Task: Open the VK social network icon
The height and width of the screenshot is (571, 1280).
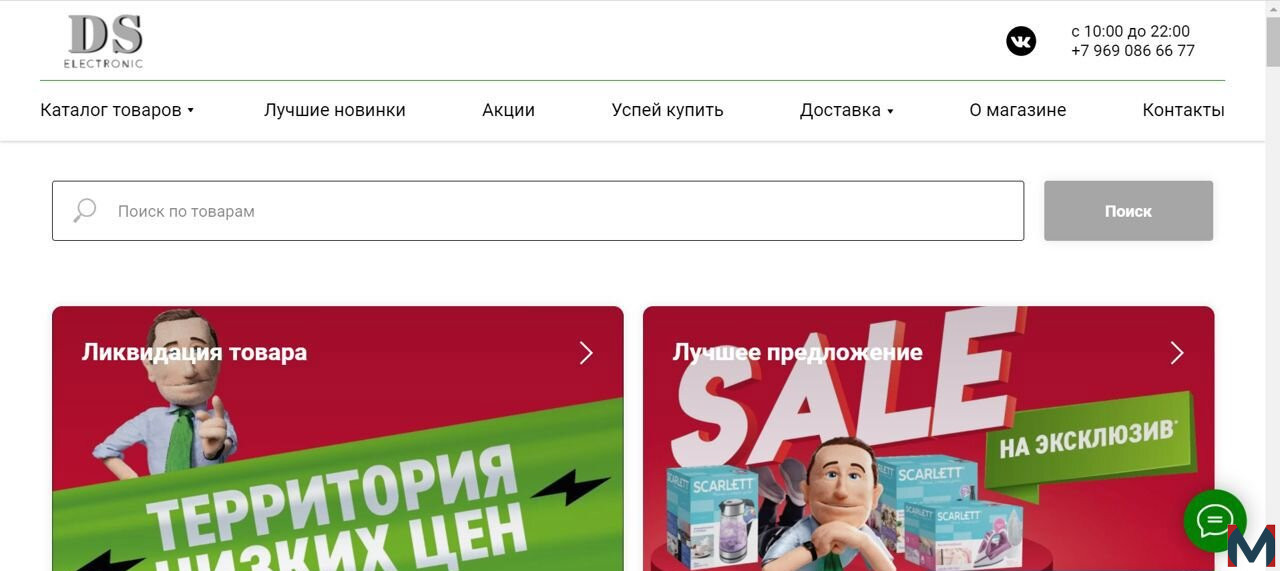Action: point(1021,41)
